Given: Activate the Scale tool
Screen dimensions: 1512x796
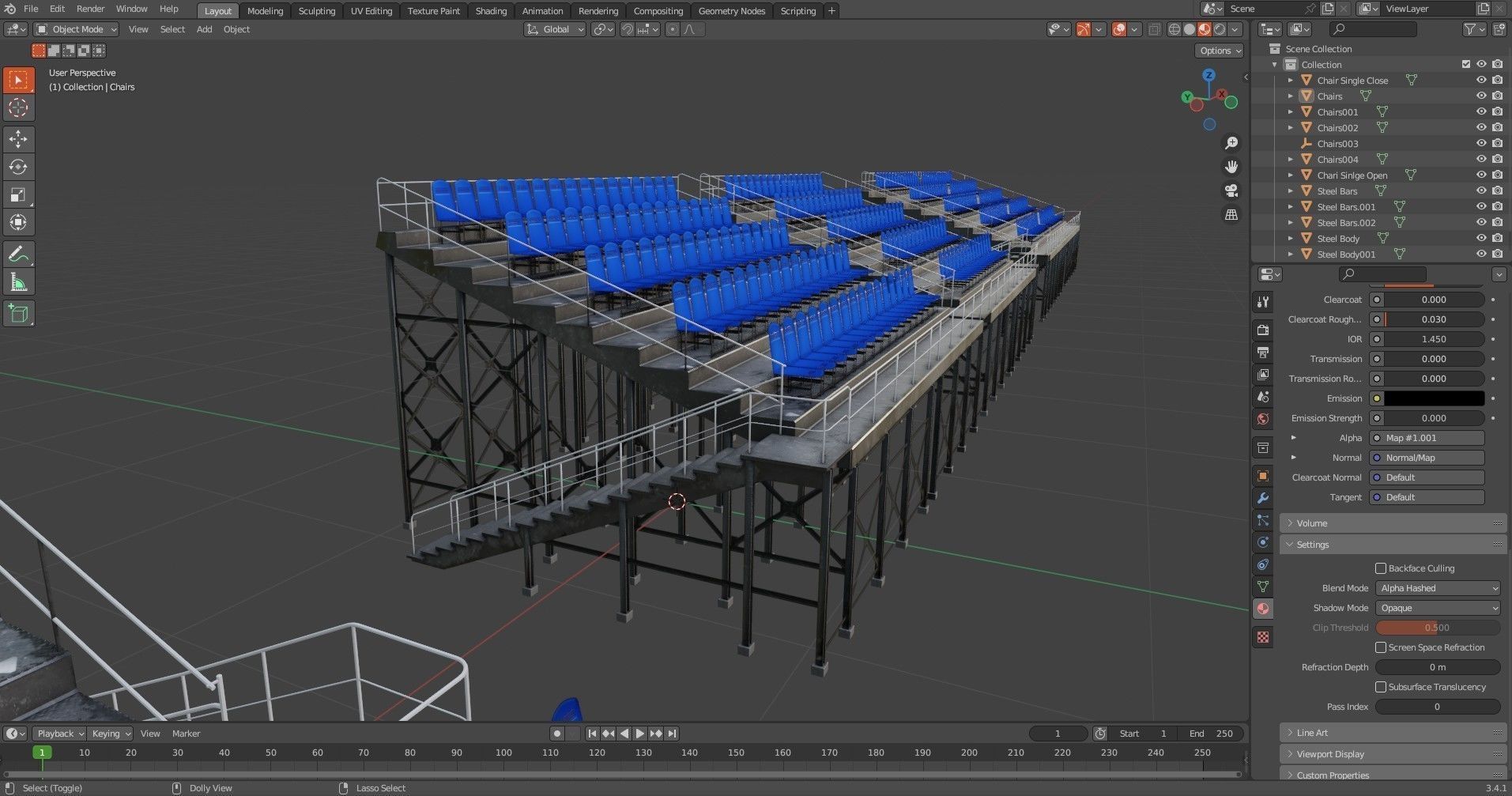Looking at the screenshot, I should [x=18, y=194].
